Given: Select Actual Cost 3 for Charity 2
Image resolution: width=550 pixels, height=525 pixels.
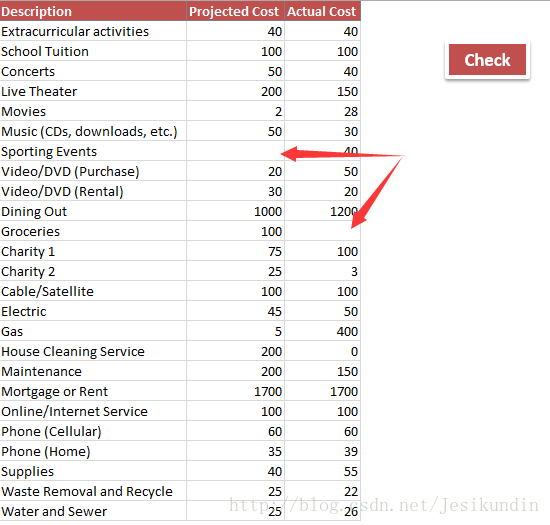Looking at the screenshot, I should point(322,271).
